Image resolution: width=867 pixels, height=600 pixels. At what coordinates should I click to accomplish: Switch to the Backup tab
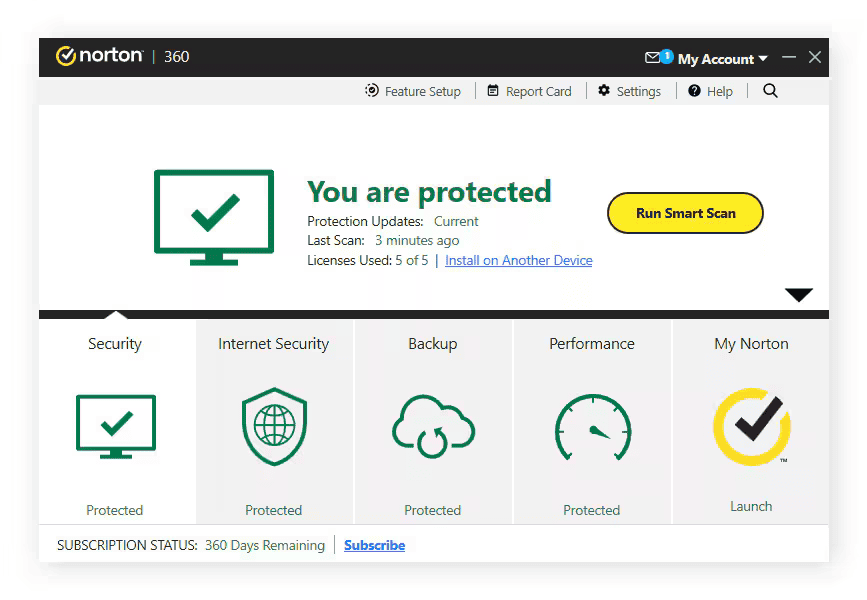(x=432, y=343)
